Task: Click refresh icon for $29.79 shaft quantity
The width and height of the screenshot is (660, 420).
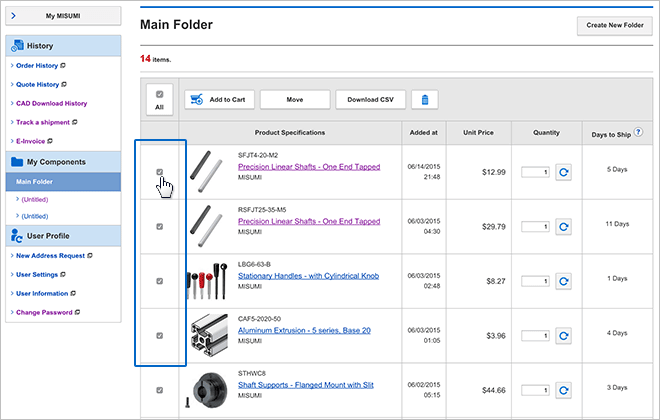Action: point(563,227)
